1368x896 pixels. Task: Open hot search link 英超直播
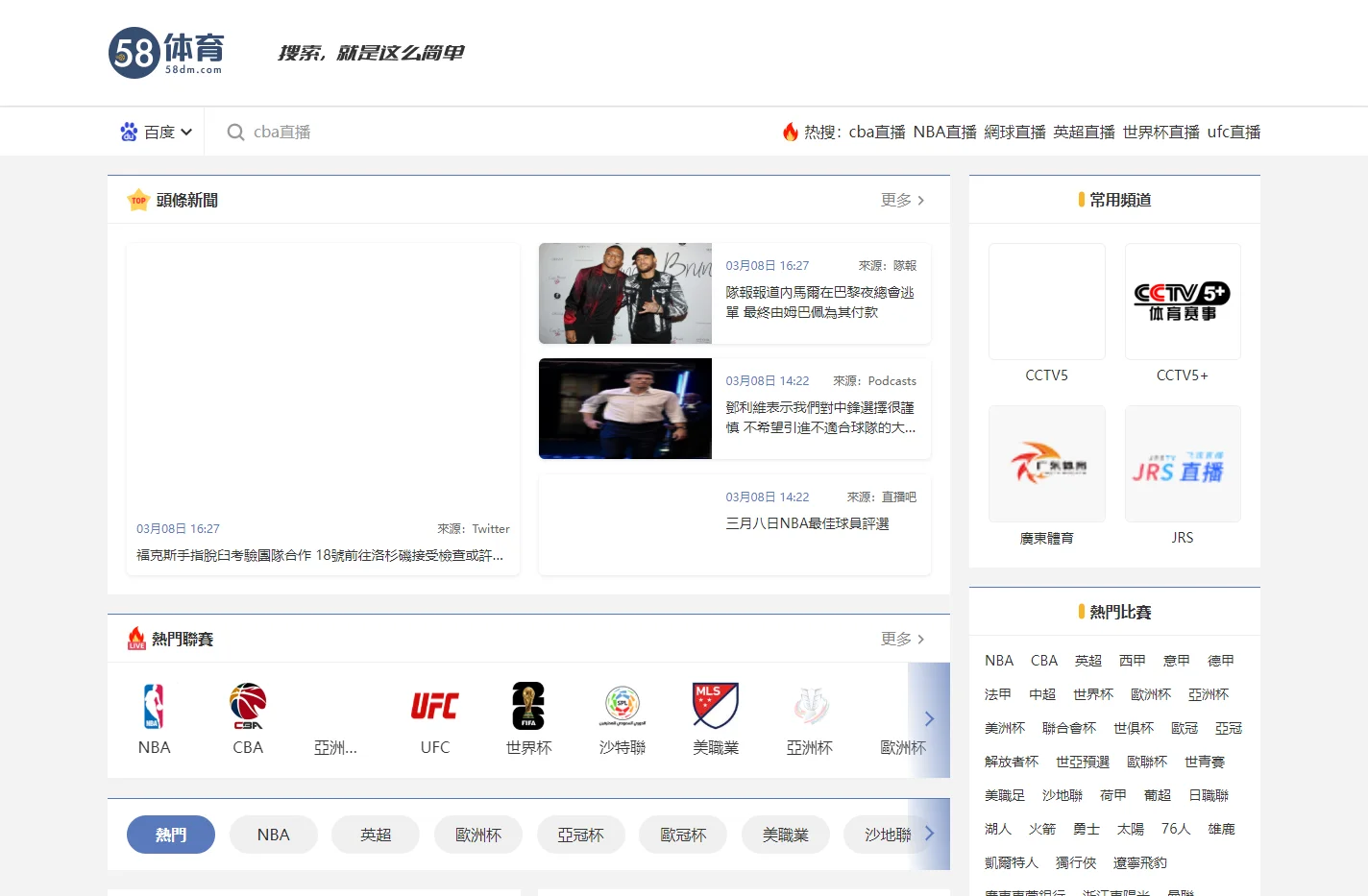tap(1084, 133)
